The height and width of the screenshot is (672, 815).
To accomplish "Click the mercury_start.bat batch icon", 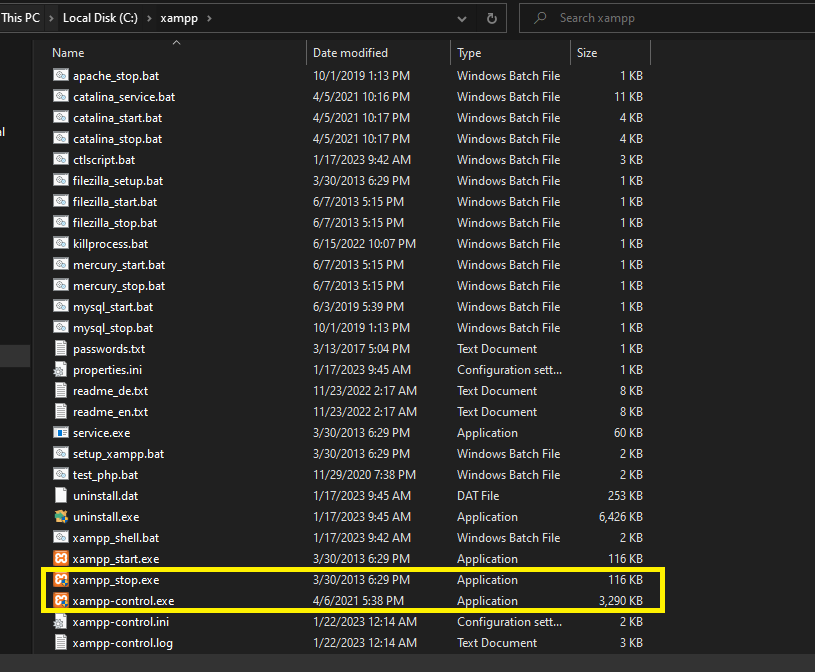I will tap(61, 265).
